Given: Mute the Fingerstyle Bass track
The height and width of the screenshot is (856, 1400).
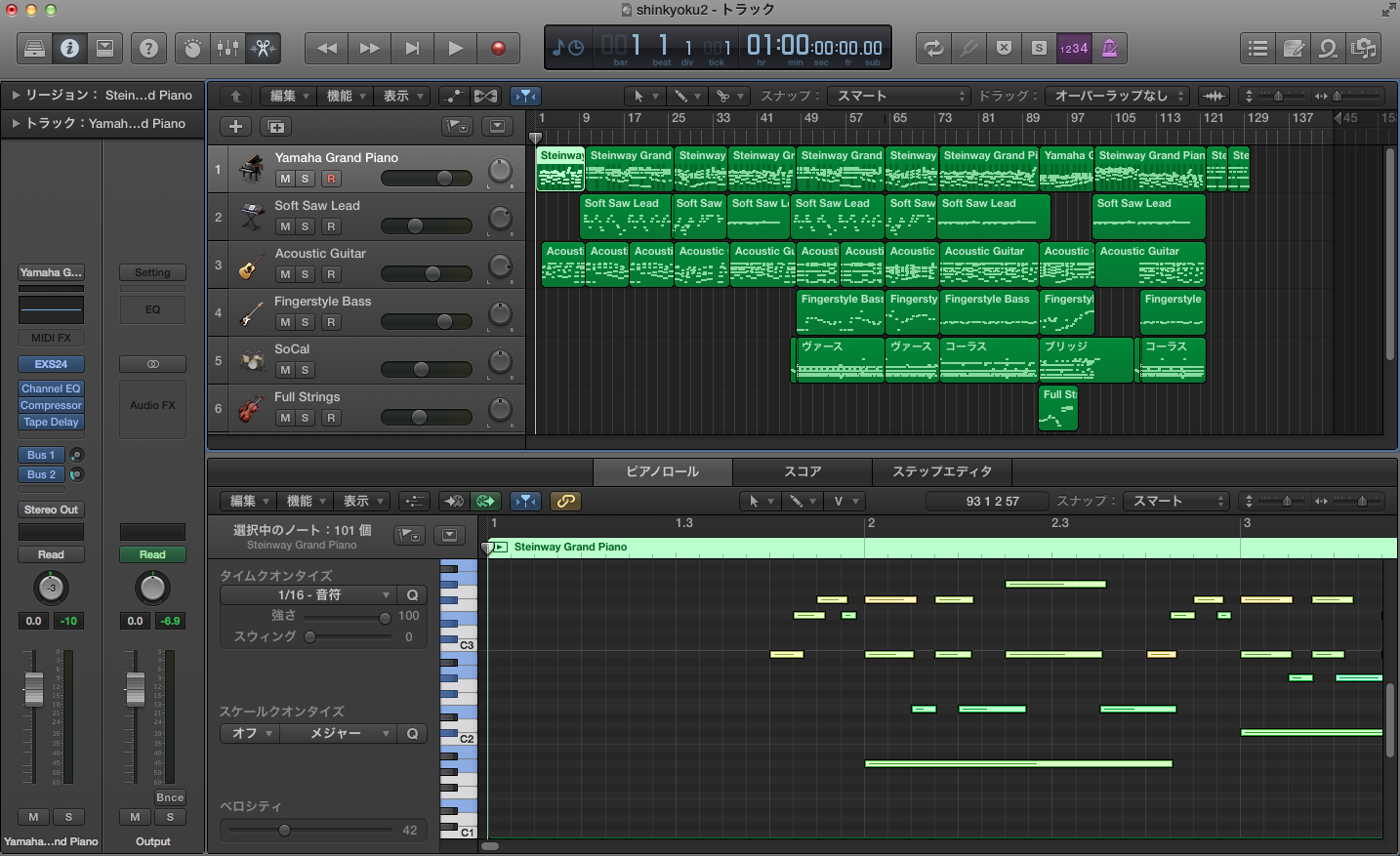Looking at the screenshot, I should (285, 322).
